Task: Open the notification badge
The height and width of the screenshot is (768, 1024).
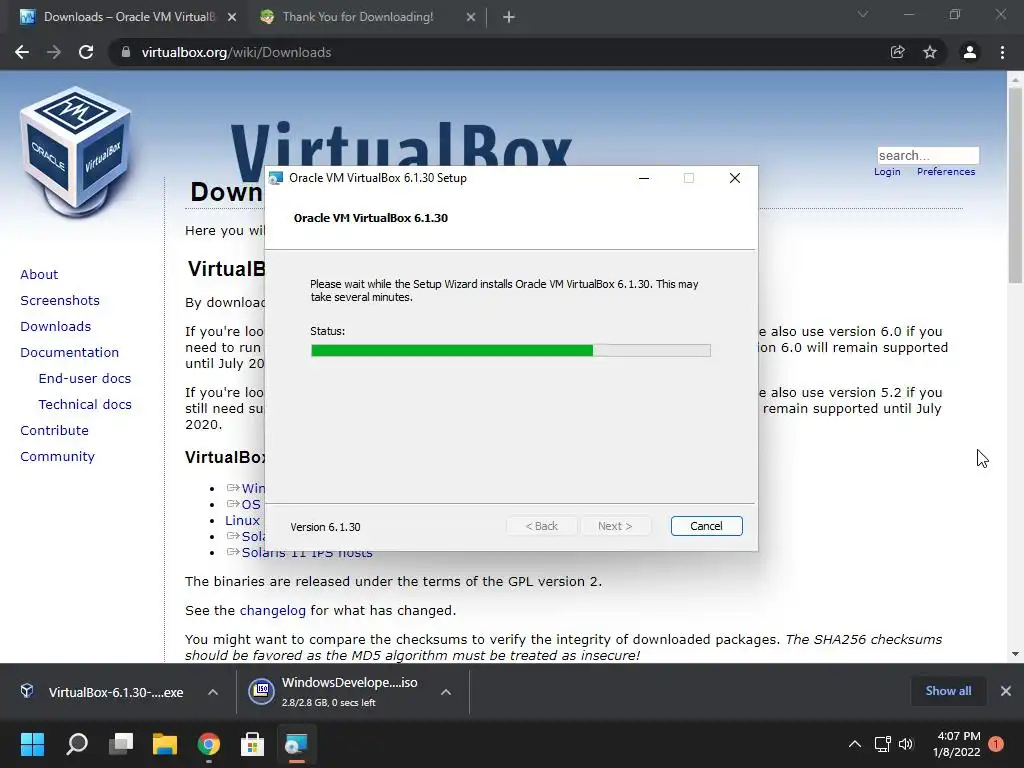Action: [x=997, y=744]
